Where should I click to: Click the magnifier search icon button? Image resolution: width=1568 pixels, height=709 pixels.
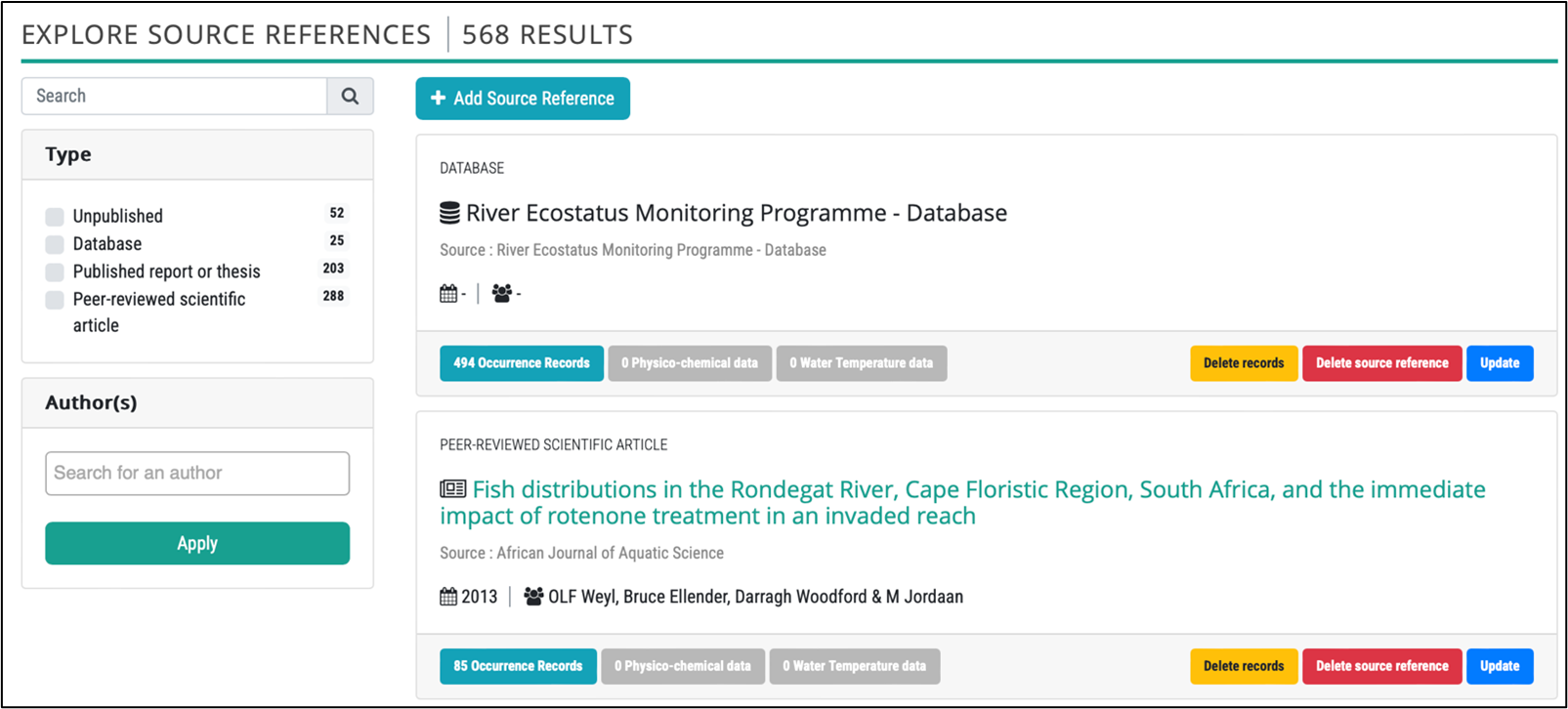point(350,96)
